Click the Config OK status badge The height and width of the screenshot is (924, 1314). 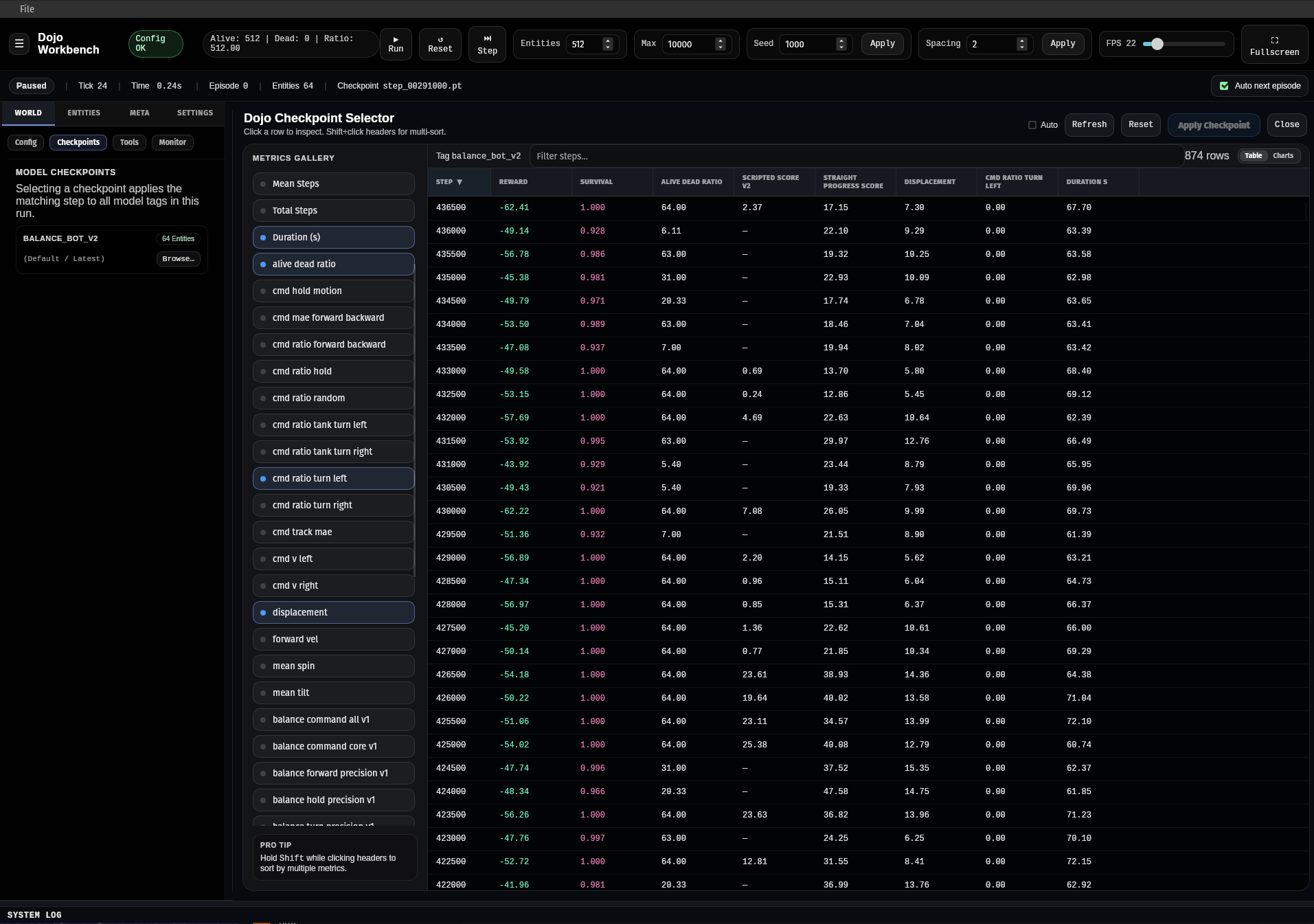tap(156, 44)
